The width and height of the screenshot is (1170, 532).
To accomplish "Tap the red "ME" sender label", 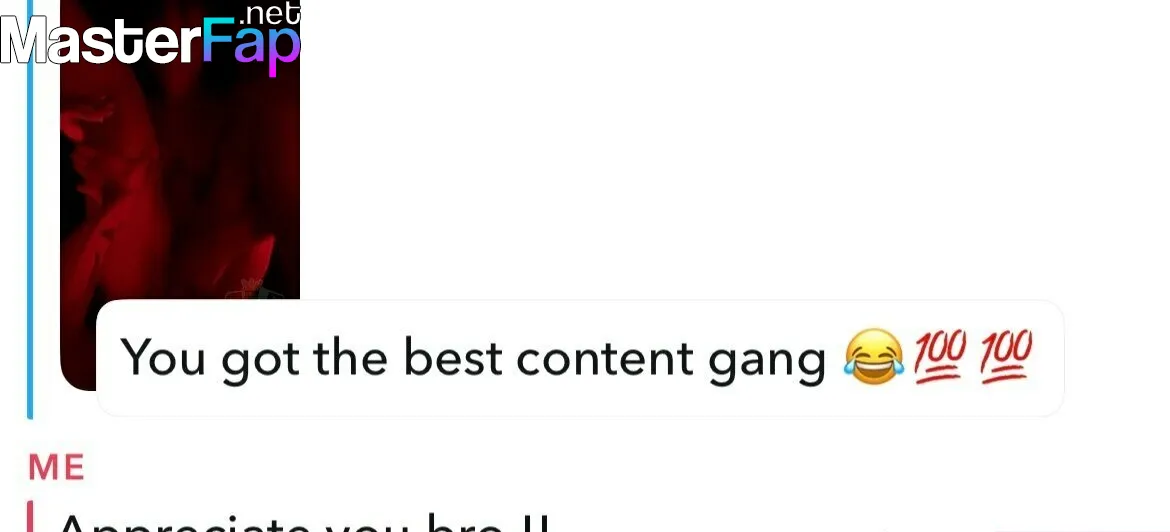I will [x=57, y=468].
